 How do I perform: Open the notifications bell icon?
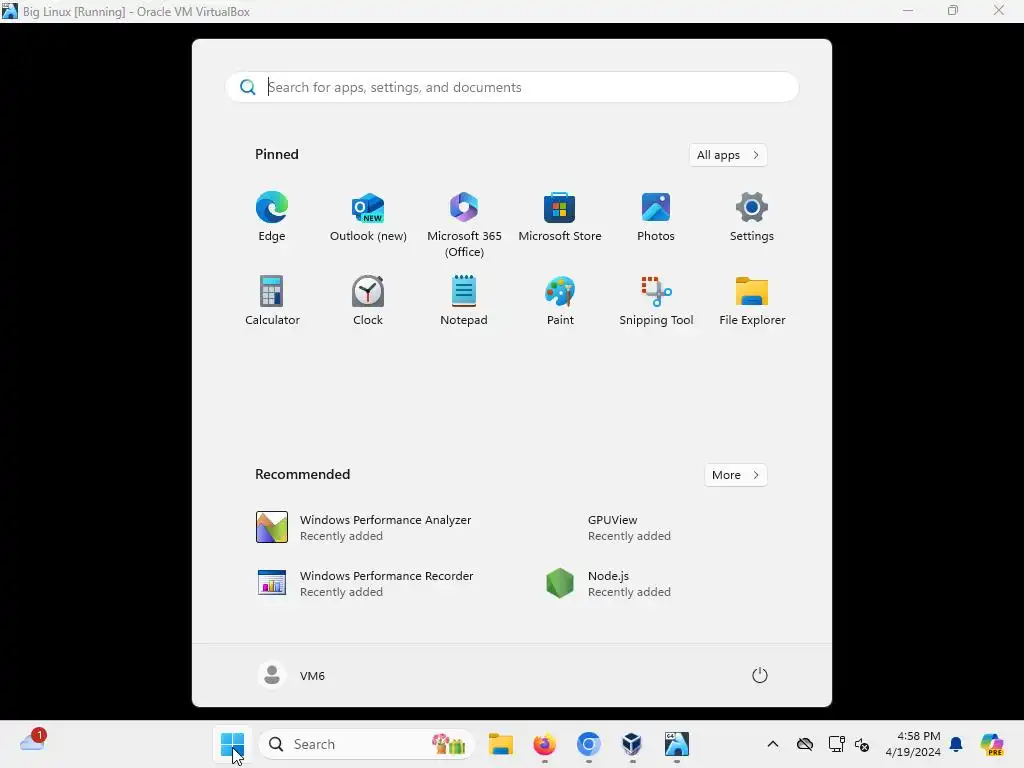click(956, 744)
